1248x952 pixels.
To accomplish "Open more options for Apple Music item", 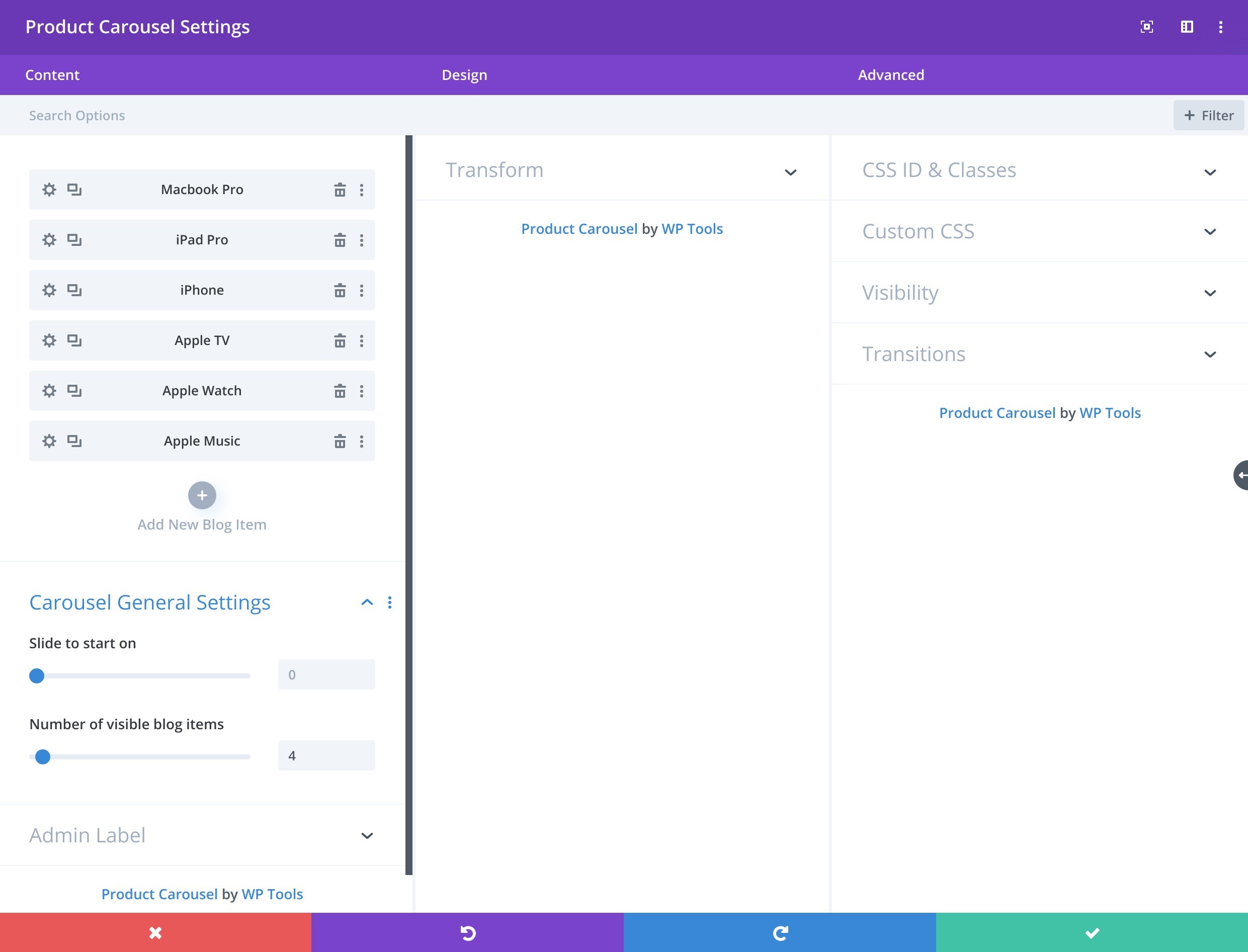I will point(362,442).
